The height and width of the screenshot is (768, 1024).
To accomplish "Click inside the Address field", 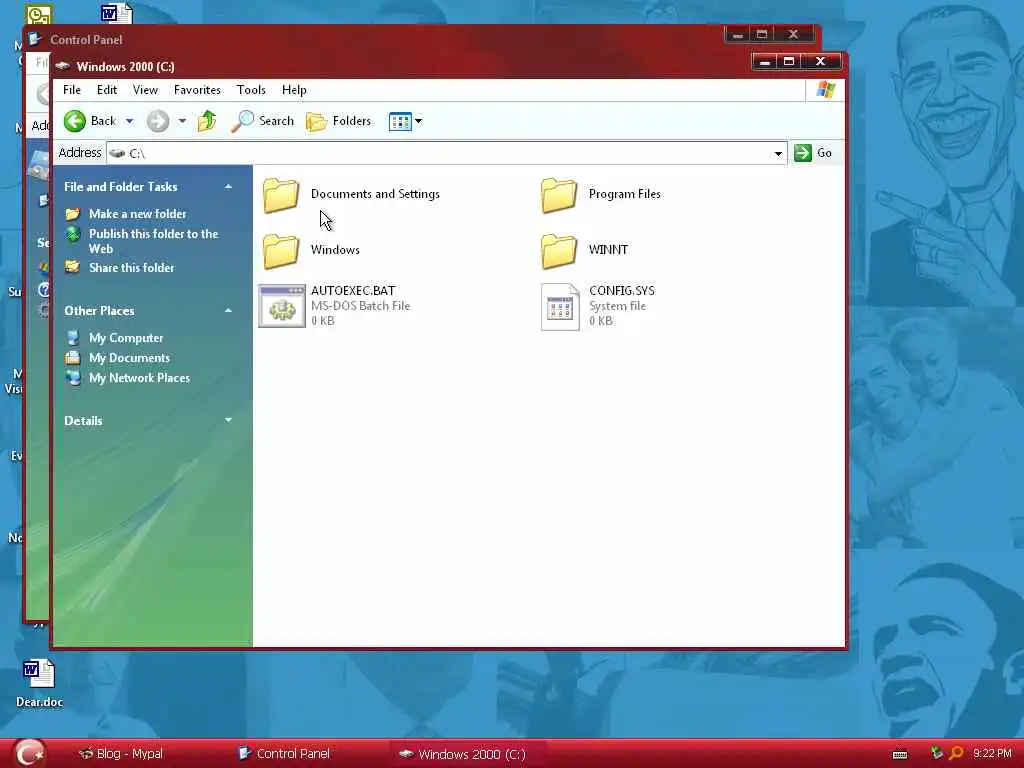I will [447, 153].
